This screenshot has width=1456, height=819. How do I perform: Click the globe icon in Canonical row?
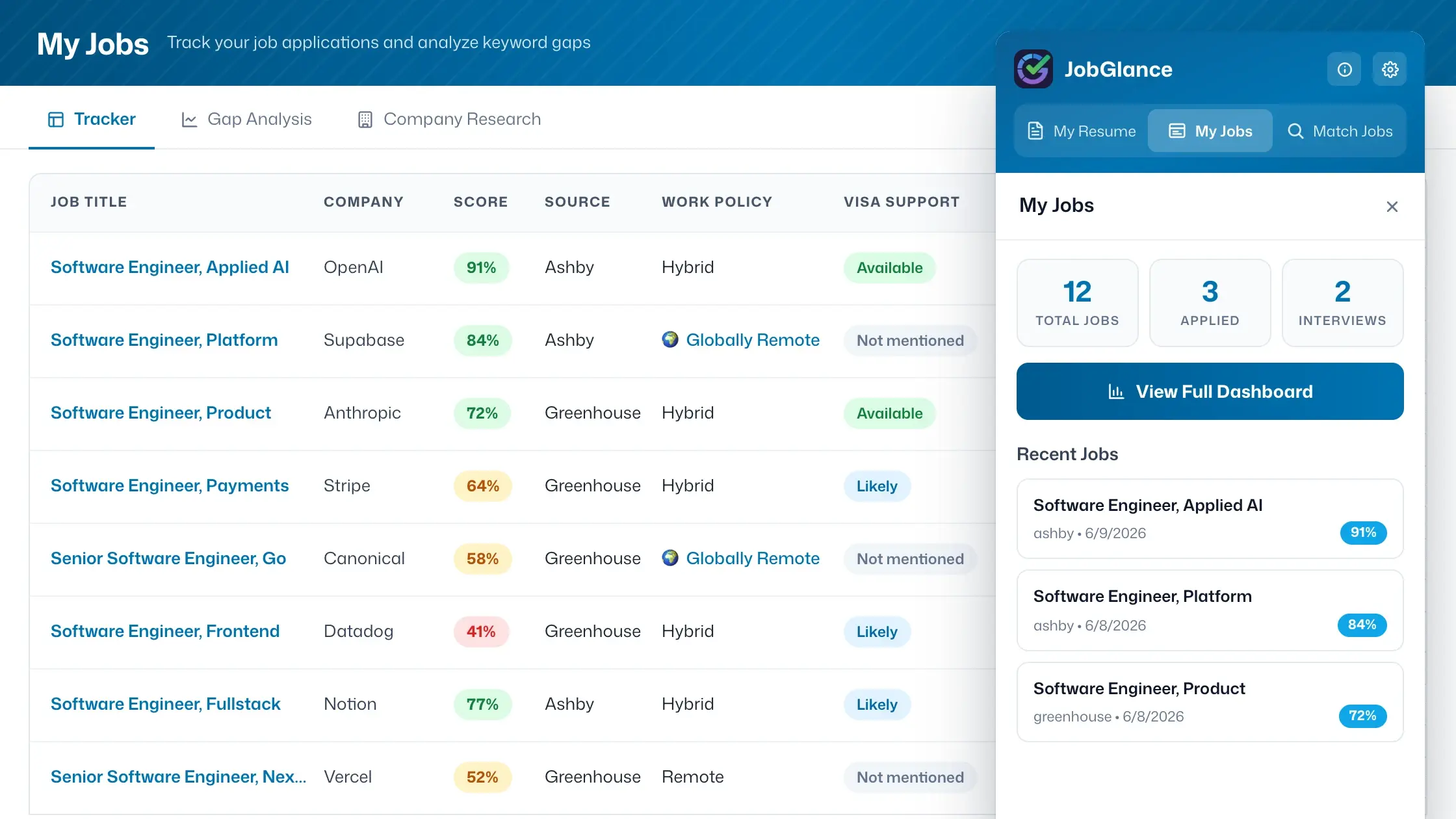(670, 558)
